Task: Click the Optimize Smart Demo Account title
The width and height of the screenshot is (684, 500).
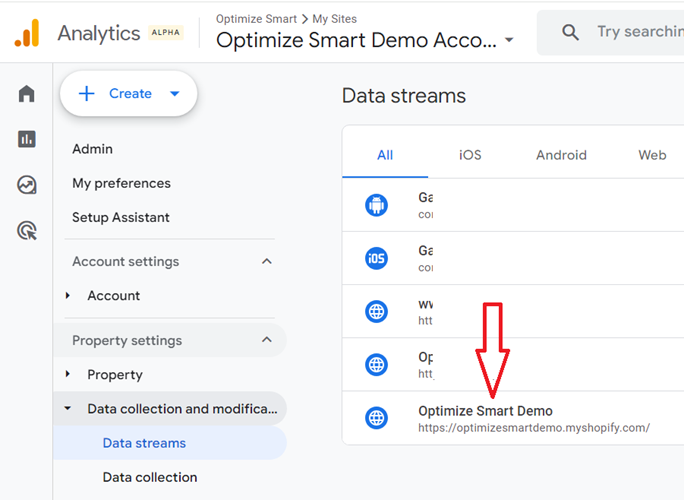Action: 356,40
